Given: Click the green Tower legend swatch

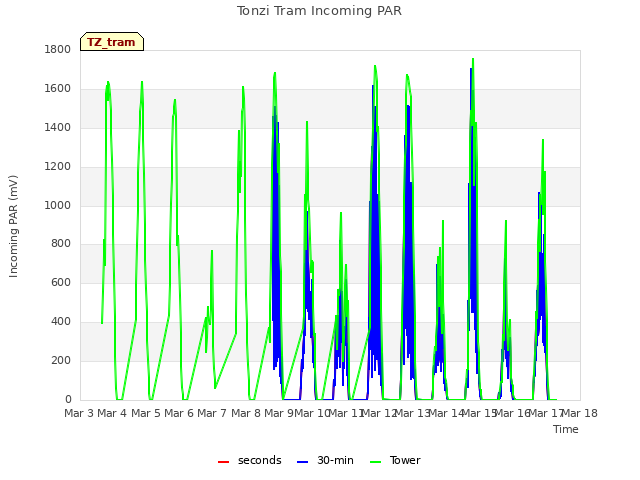Looking at the screenshot, I should click(x=375, y=462).
